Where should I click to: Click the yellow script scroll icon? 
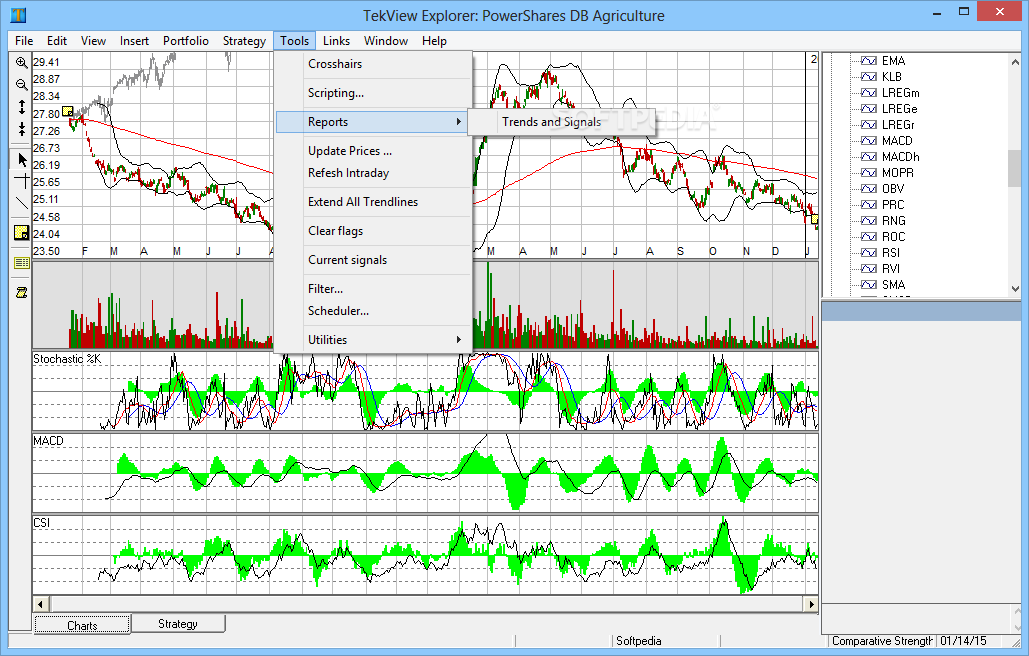tap(22, 293)
